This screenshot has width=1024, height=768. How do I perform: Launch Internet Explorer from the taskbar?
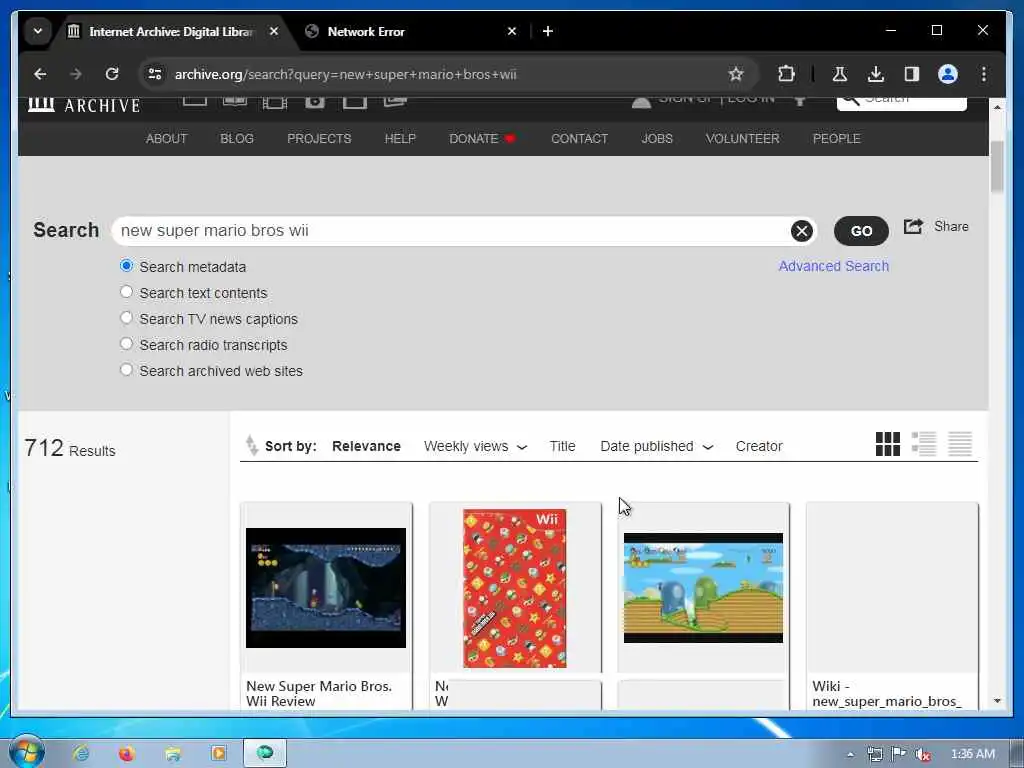(x=82, y=753)
